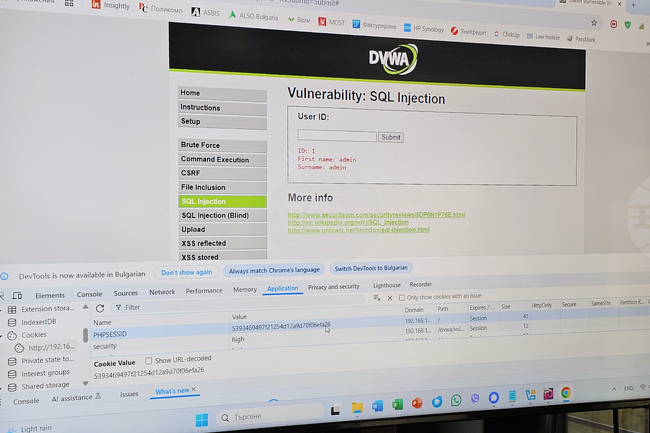This screenshot has height=433, width=650.
Task: Open the Windows Start menu
Action: click(x=201, y=418)
